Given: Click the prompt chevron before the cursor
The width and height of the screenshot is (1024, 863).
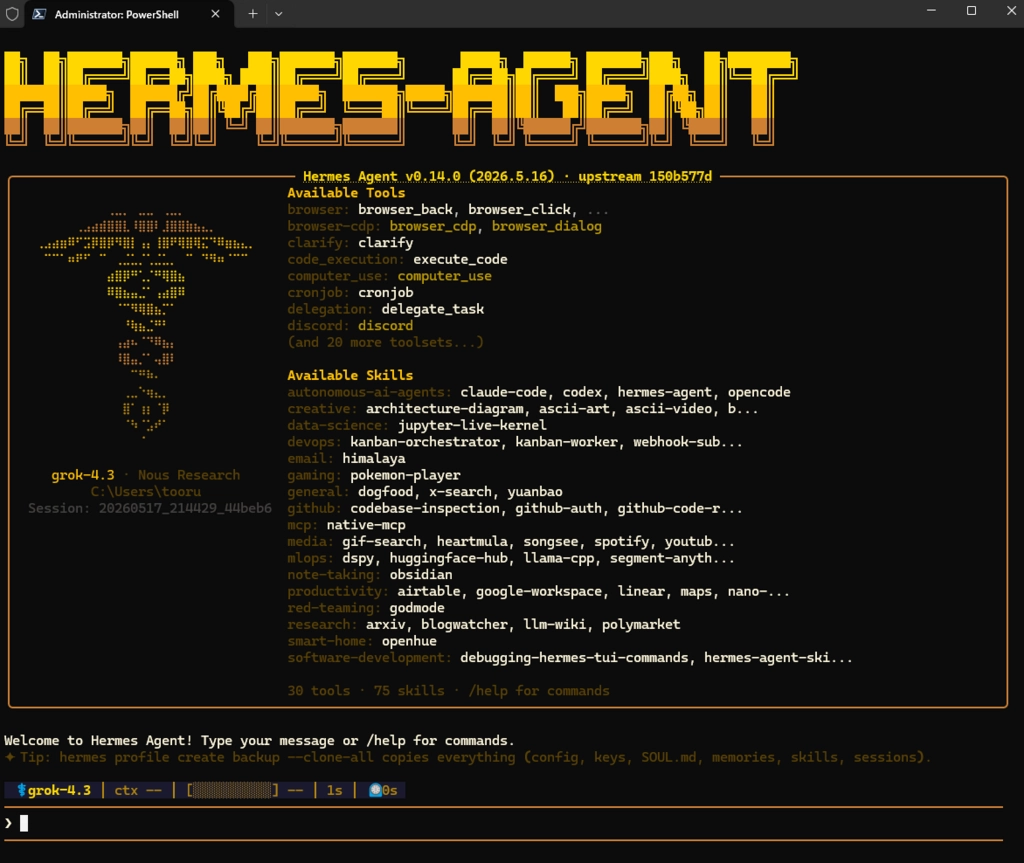Looking at the screenshot, I should click(x=8, y=823).
